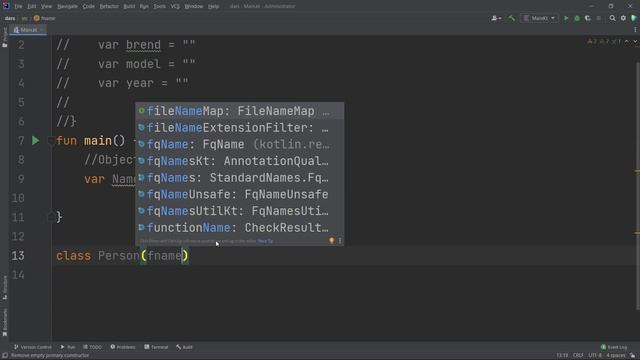
Task: Open the Window menu
Action: (193, 7)
